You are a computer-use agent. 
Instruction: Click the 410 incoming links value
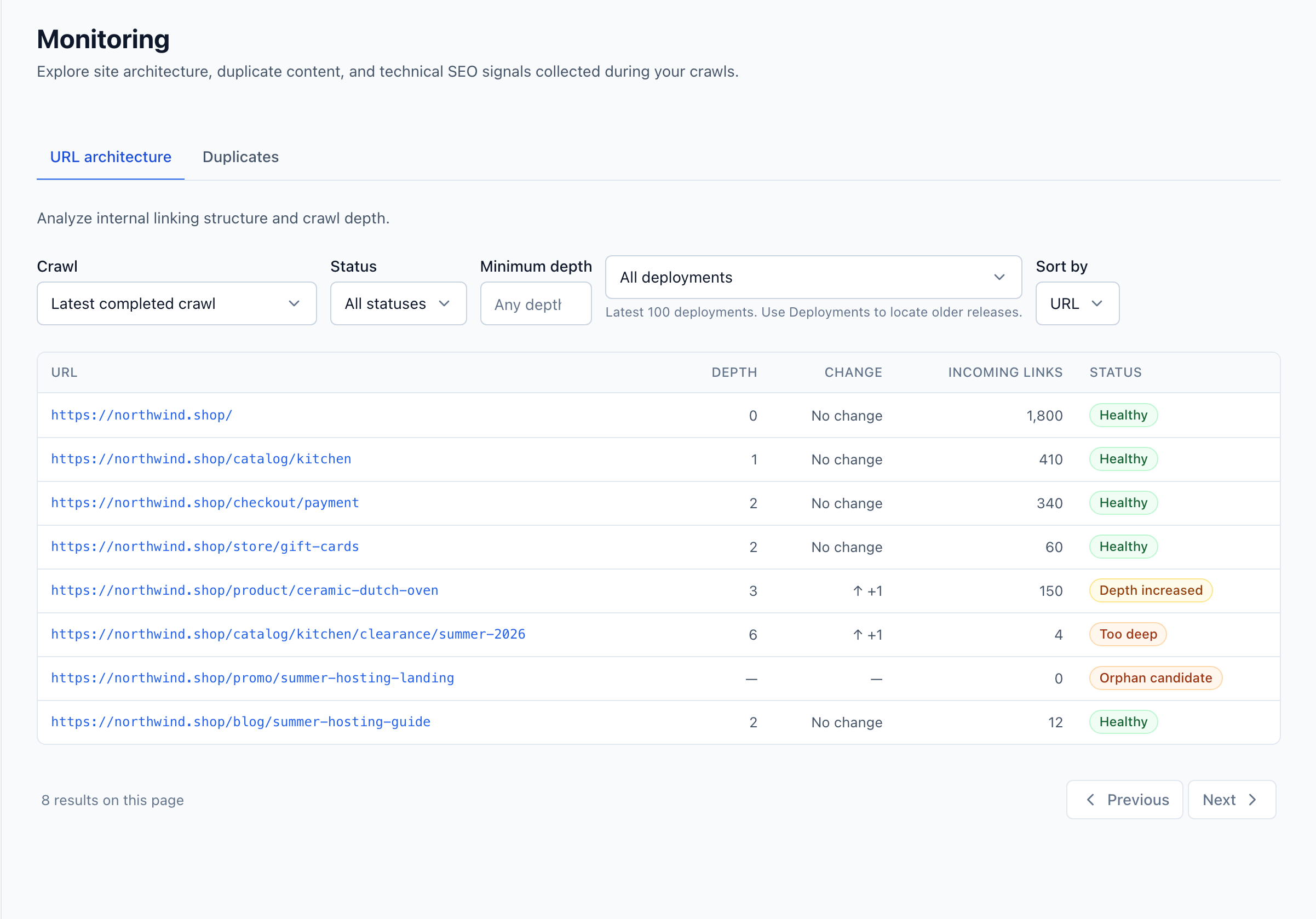click(x=1050, y=460)
